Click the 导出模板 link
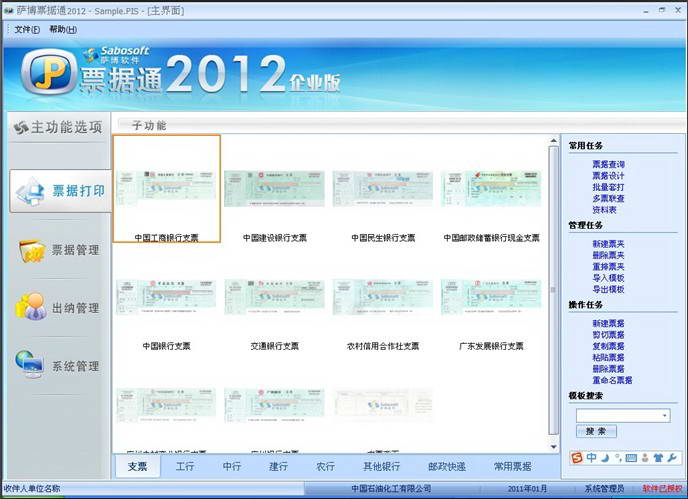 (x=608, y=289)
